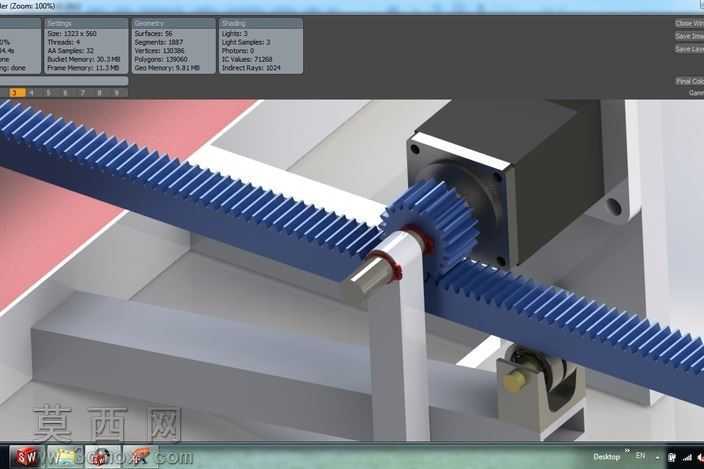This screenshot has height=469, width=704.
Task: Click the 'Indirect Rays: 1024' text
Action: [x=251, y=68]
